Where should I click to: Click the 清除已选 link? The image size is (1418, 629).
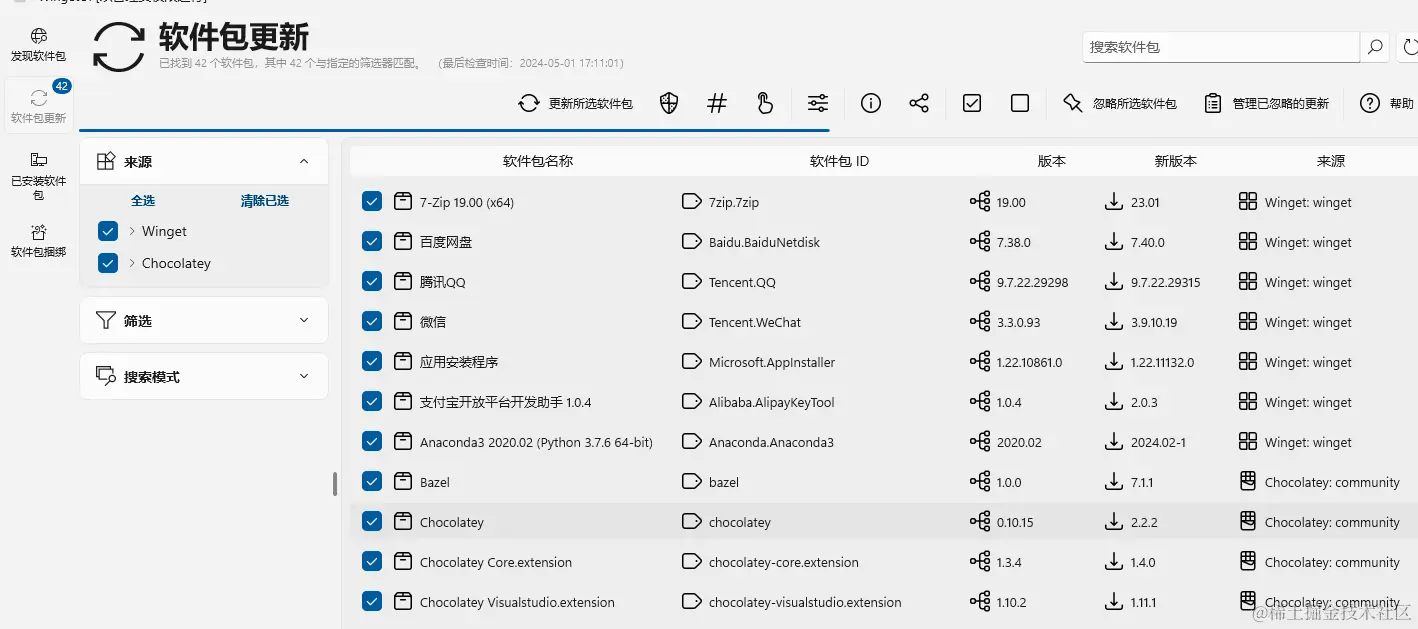264,201
